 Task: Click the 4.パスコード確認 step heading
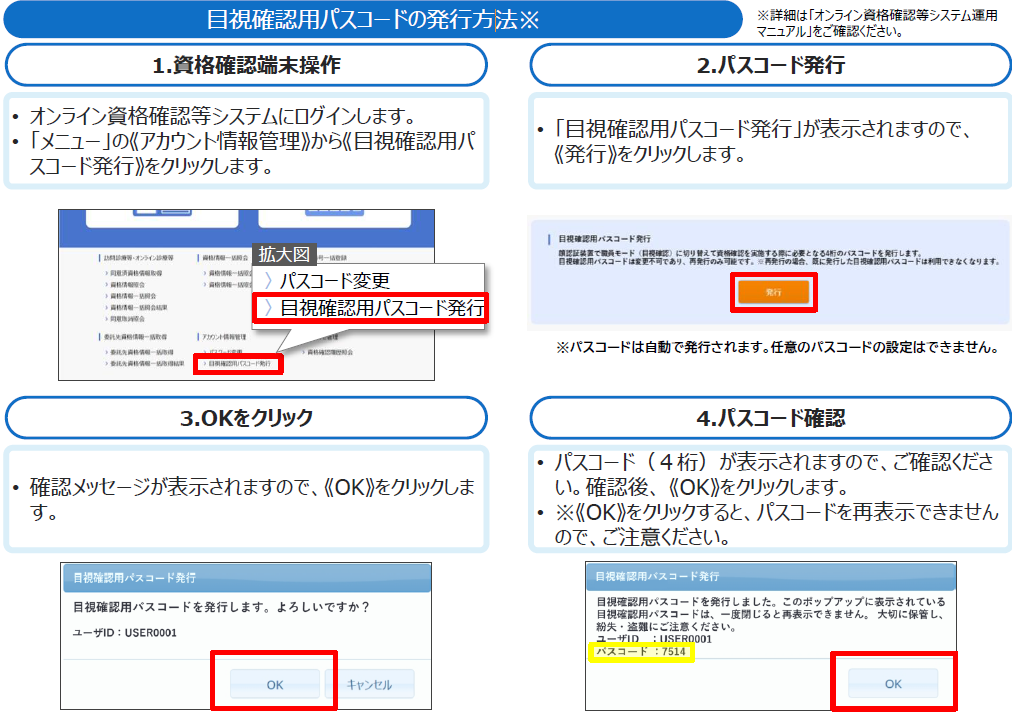click(770, 418)
